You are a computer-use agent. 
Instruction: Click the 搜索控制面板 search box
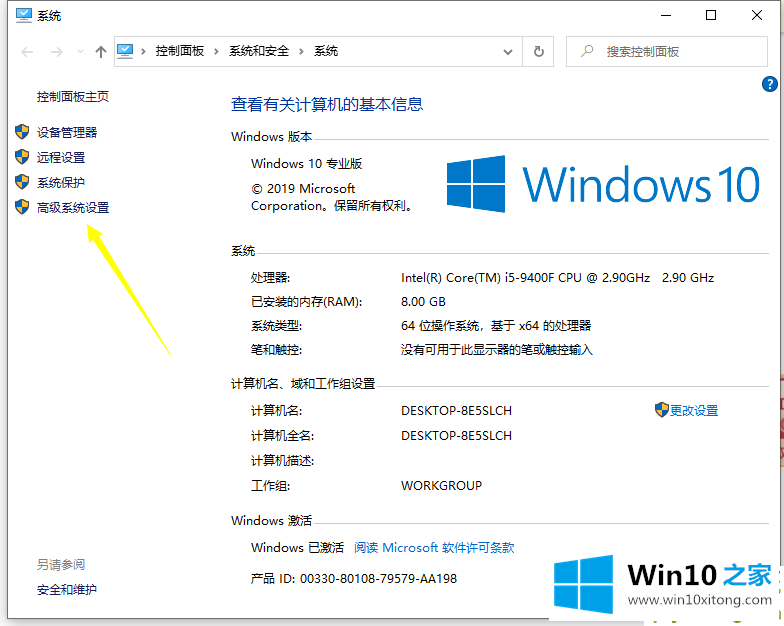[666, 52]
